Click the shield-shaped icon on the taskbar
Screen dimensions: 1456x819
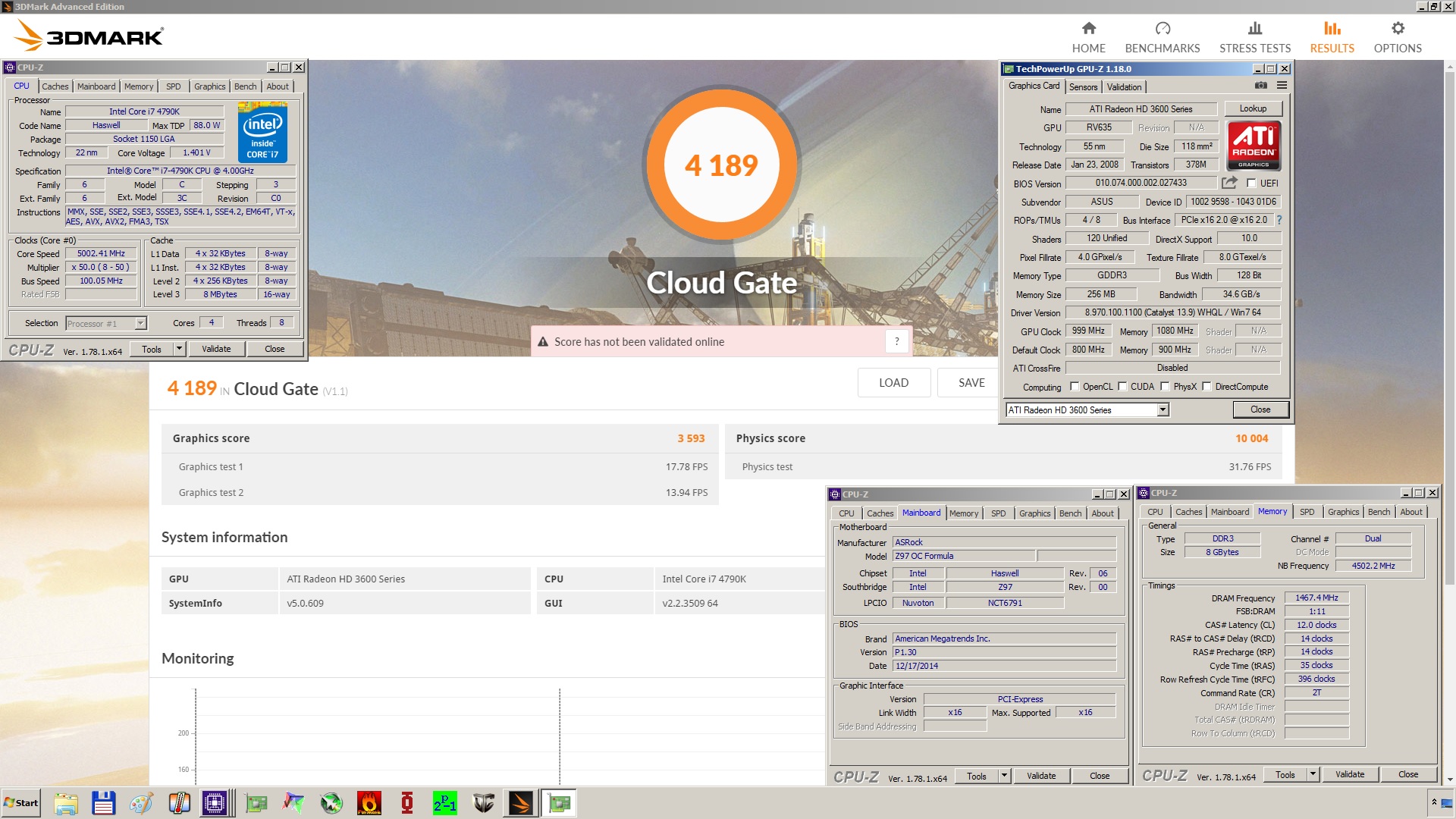(x=483, y=802)
